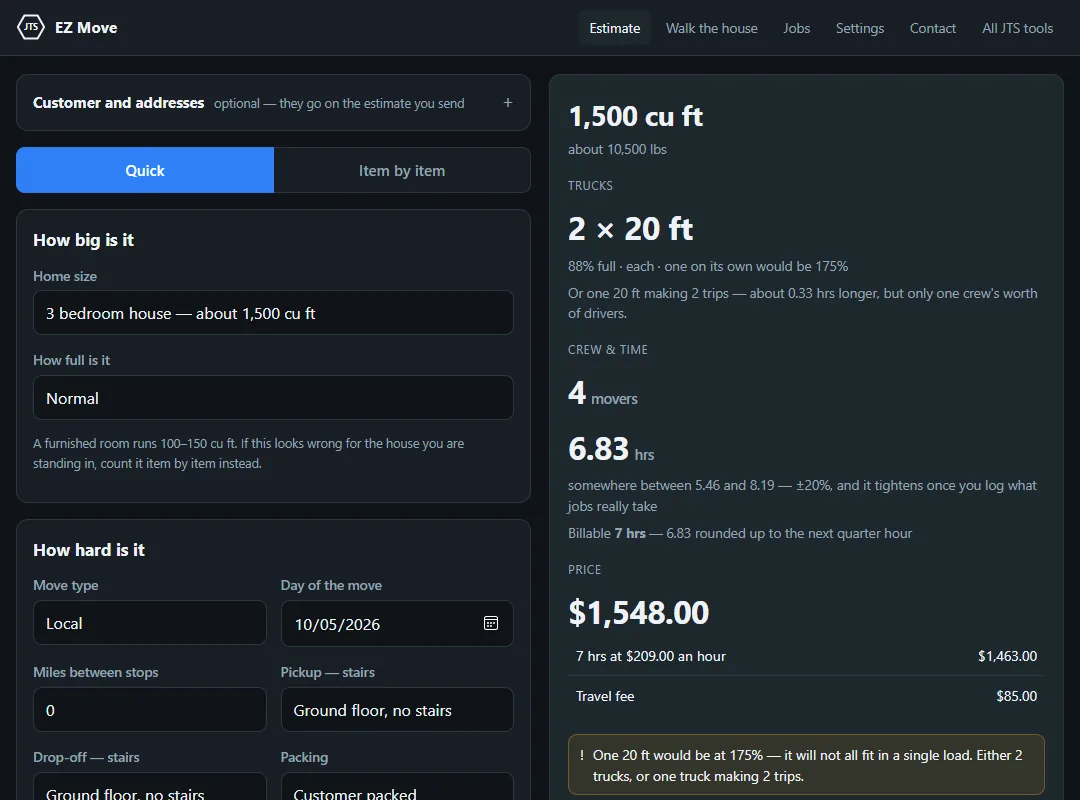The width and height of the screenshot is (1080, 800).
Task: Click the '$1,548.00' price total
Action: pos(638,613)
